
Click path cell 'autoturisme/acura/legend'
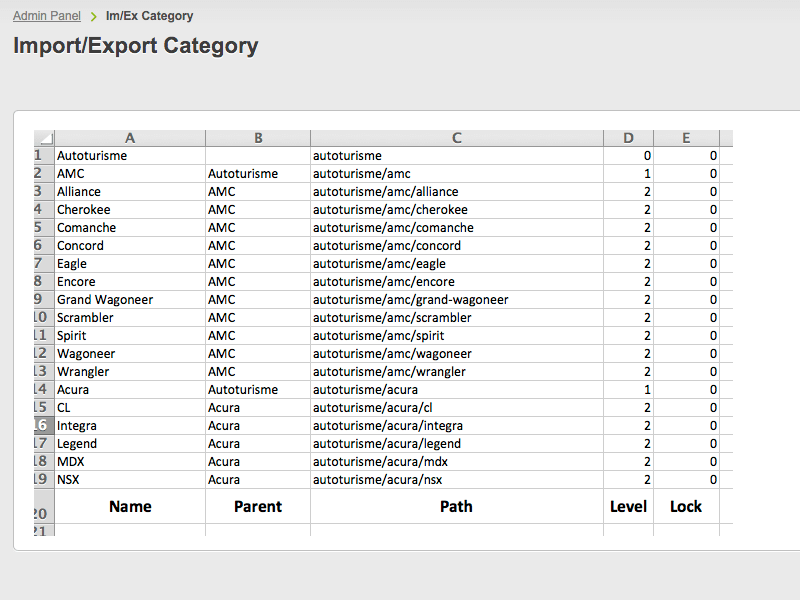(457, 443)
